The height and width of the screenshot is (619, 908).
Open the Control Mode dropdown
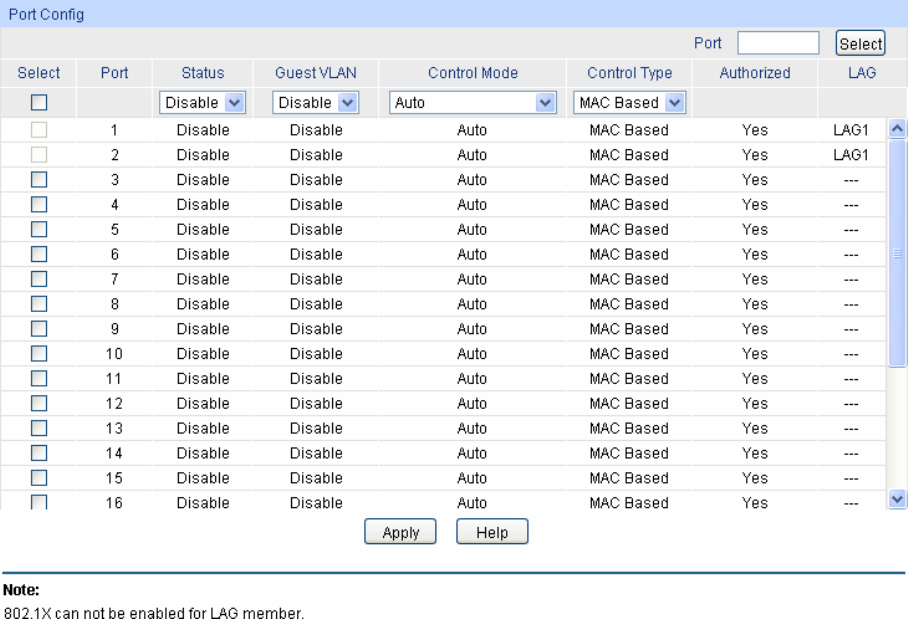coord(472,102)
